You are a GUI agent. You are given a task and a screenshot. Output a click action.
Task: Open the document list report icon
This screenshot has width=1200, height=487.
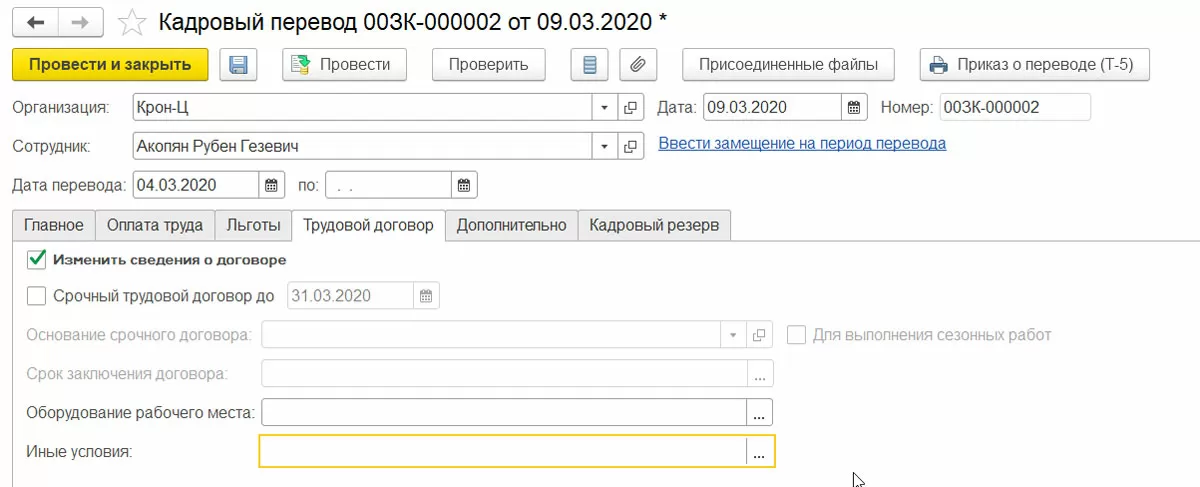pyautogui.click(x=589, y=65)
